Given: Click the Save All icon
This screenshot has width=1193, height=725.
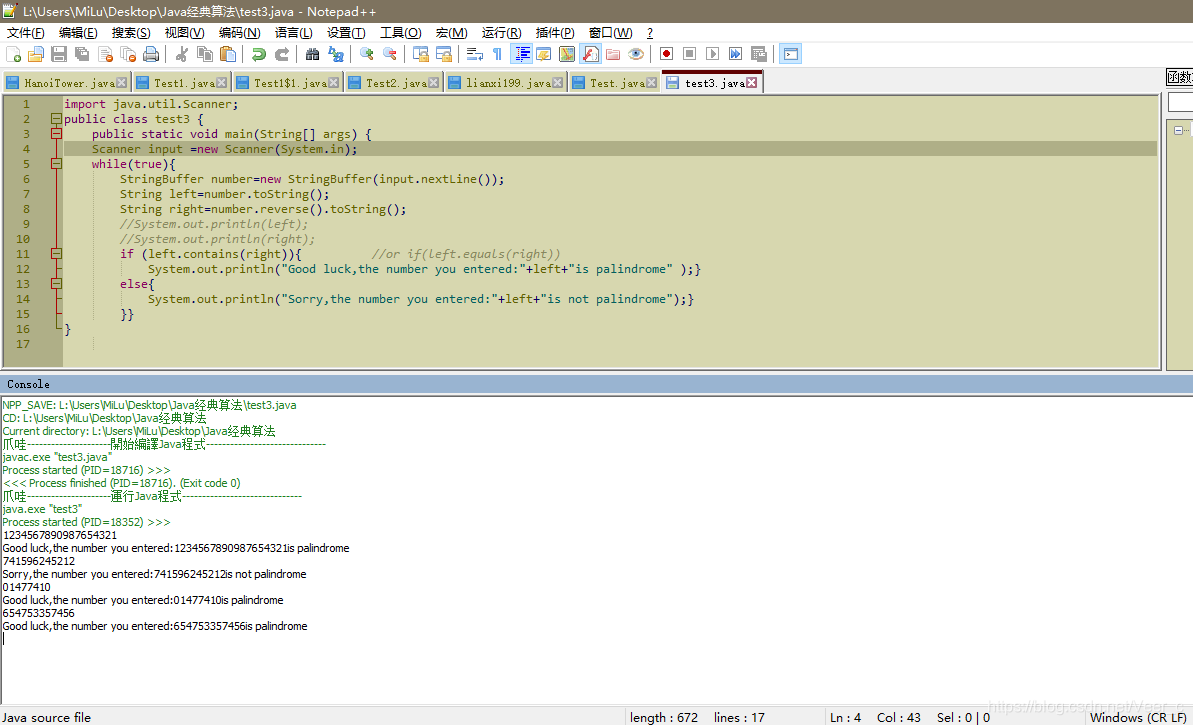Looking at the screenshot, I should [x=81, y=54].
